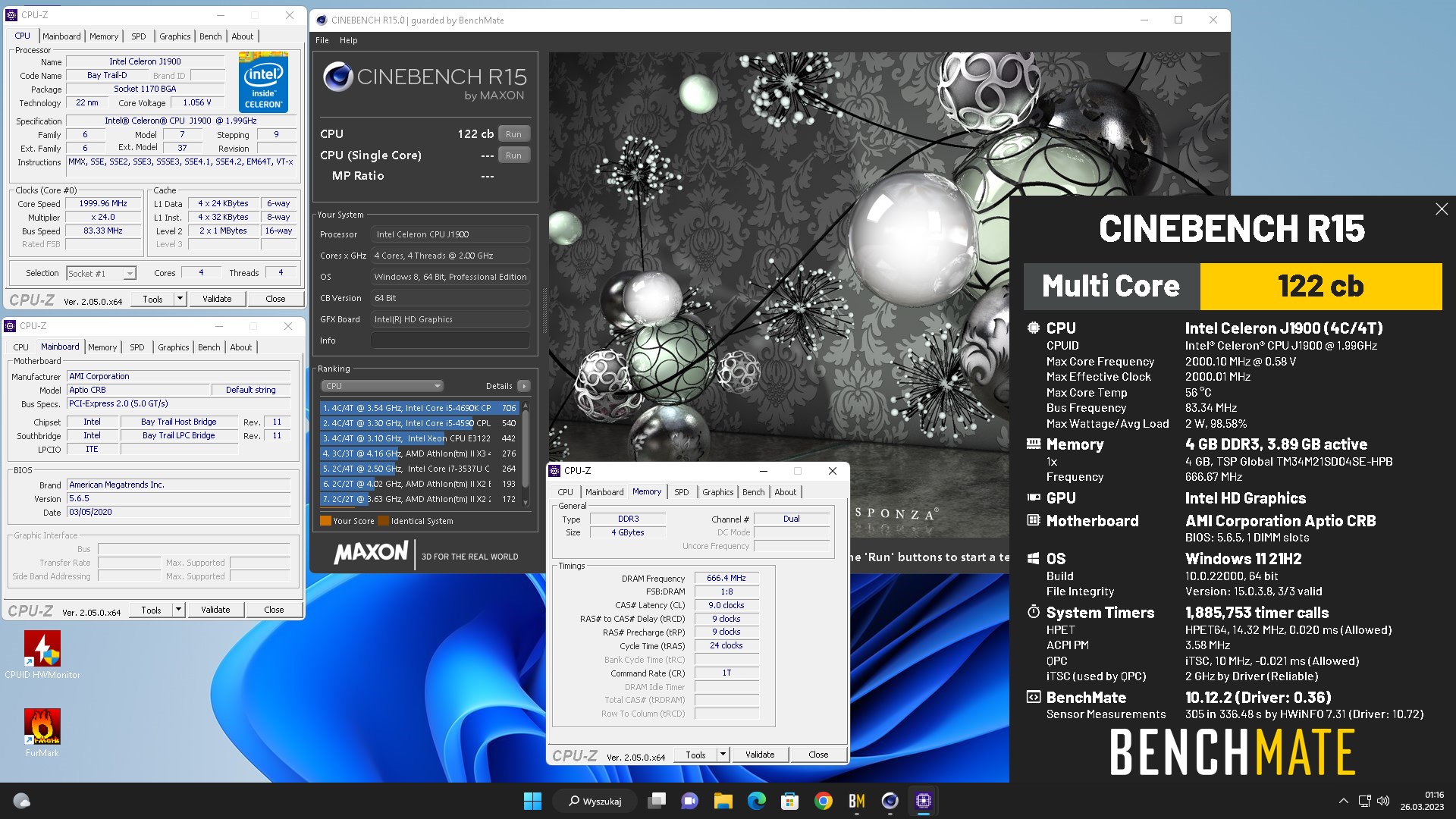
Task: Expand Tools dropdown arrow in Memory CPU-Z
Action: [x=723, y=755]
